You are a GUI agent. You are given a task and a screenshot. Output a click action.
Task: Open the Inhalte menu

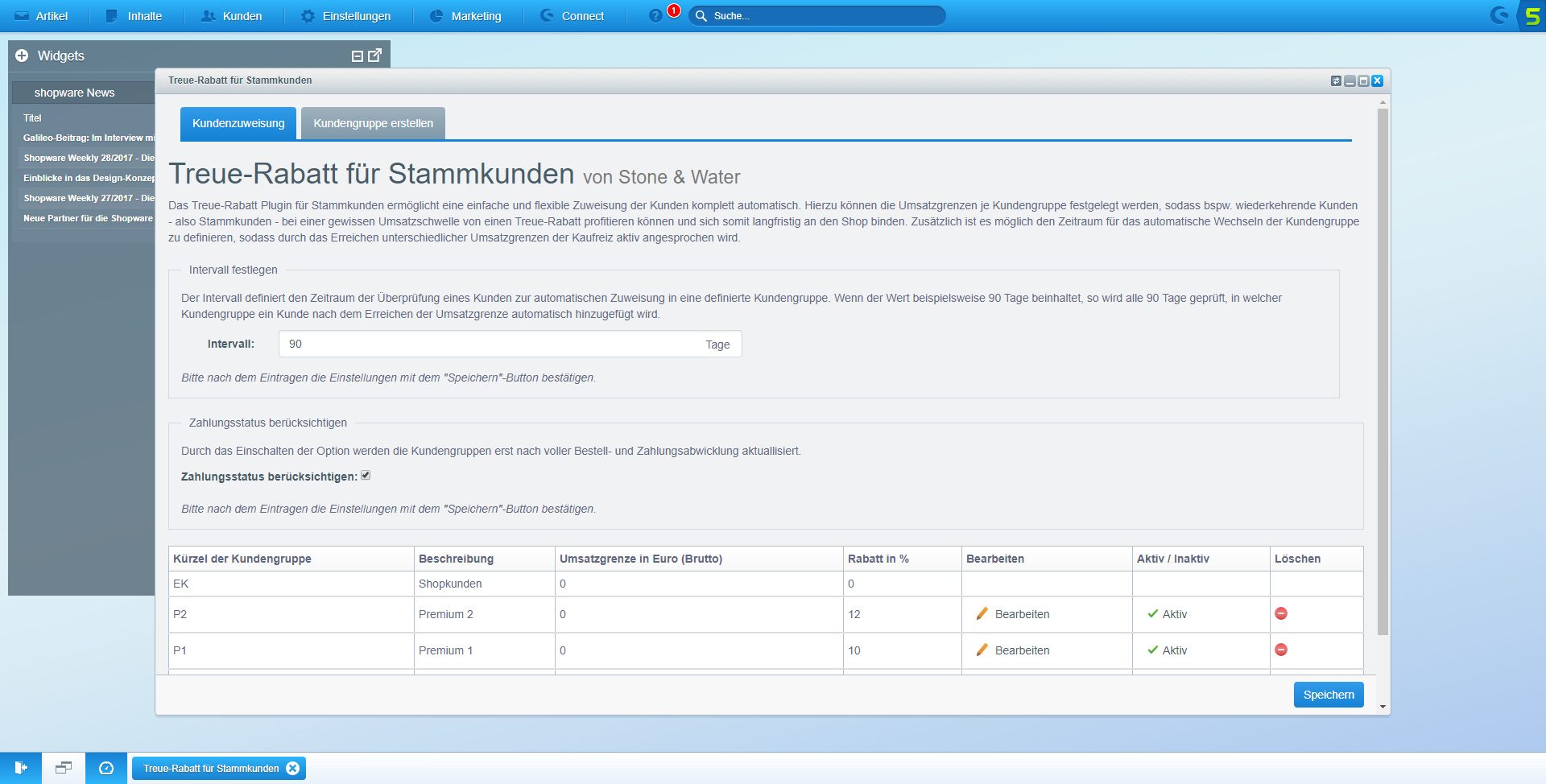point(134,16)
